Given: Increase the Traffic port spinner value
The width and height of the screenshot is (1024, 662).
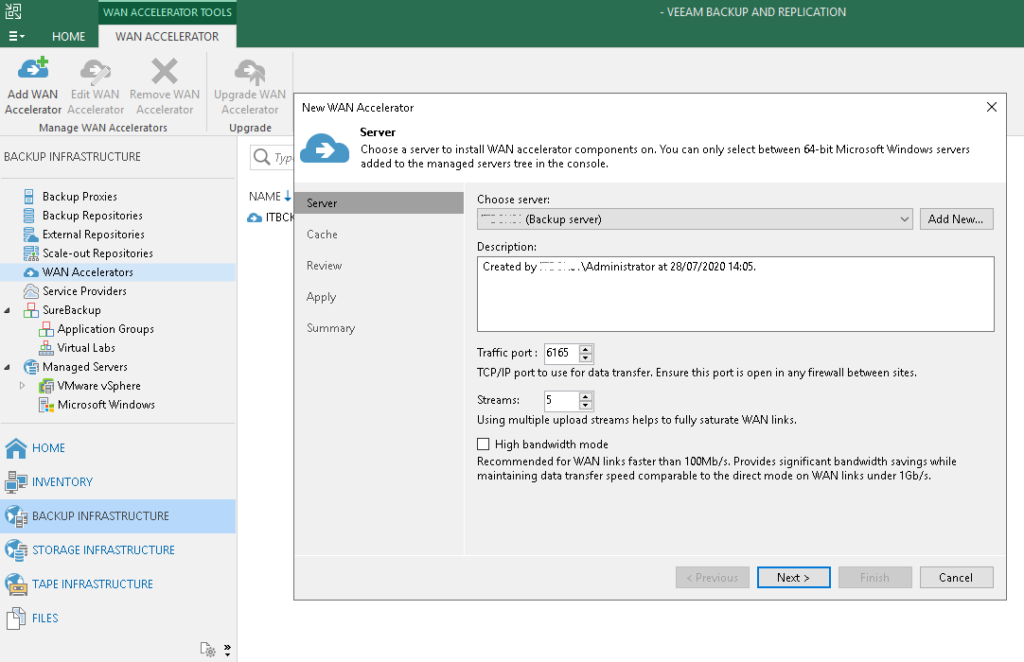Looking at the screenshot, I should click(586, 348).
